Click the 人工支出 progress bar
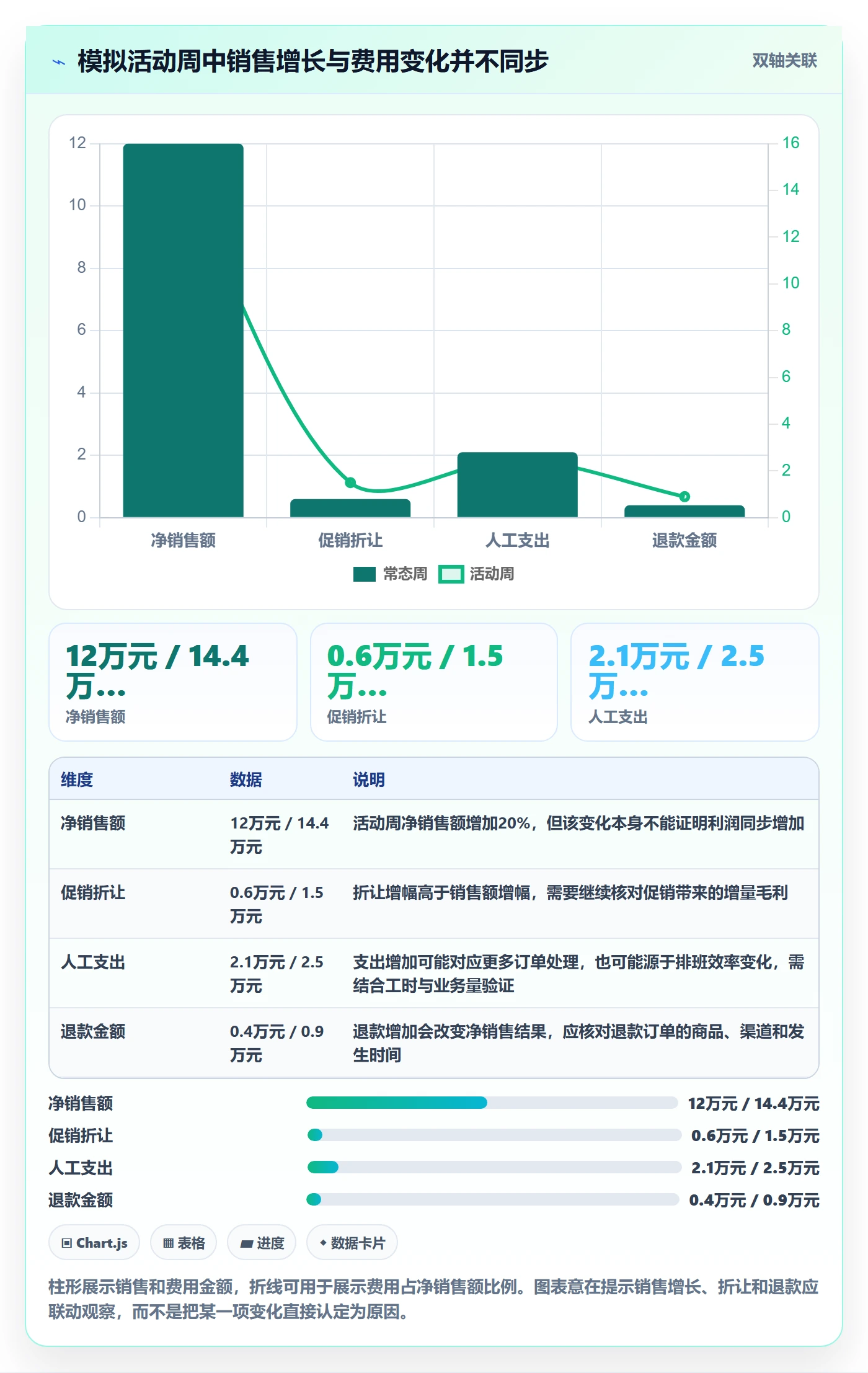This screenshot has height=1373, width=868. pyautogui.click(x=494, y=1167)
